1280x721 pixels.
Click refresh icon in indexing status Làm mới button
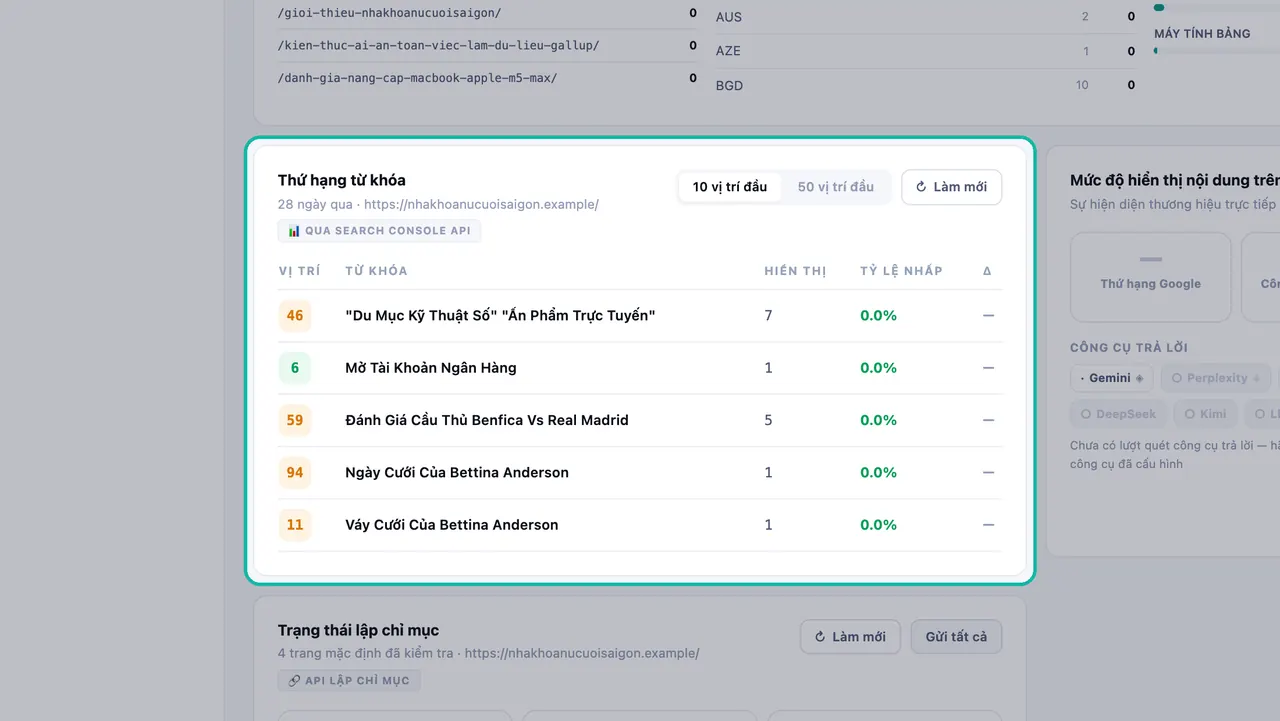point(820,637)
